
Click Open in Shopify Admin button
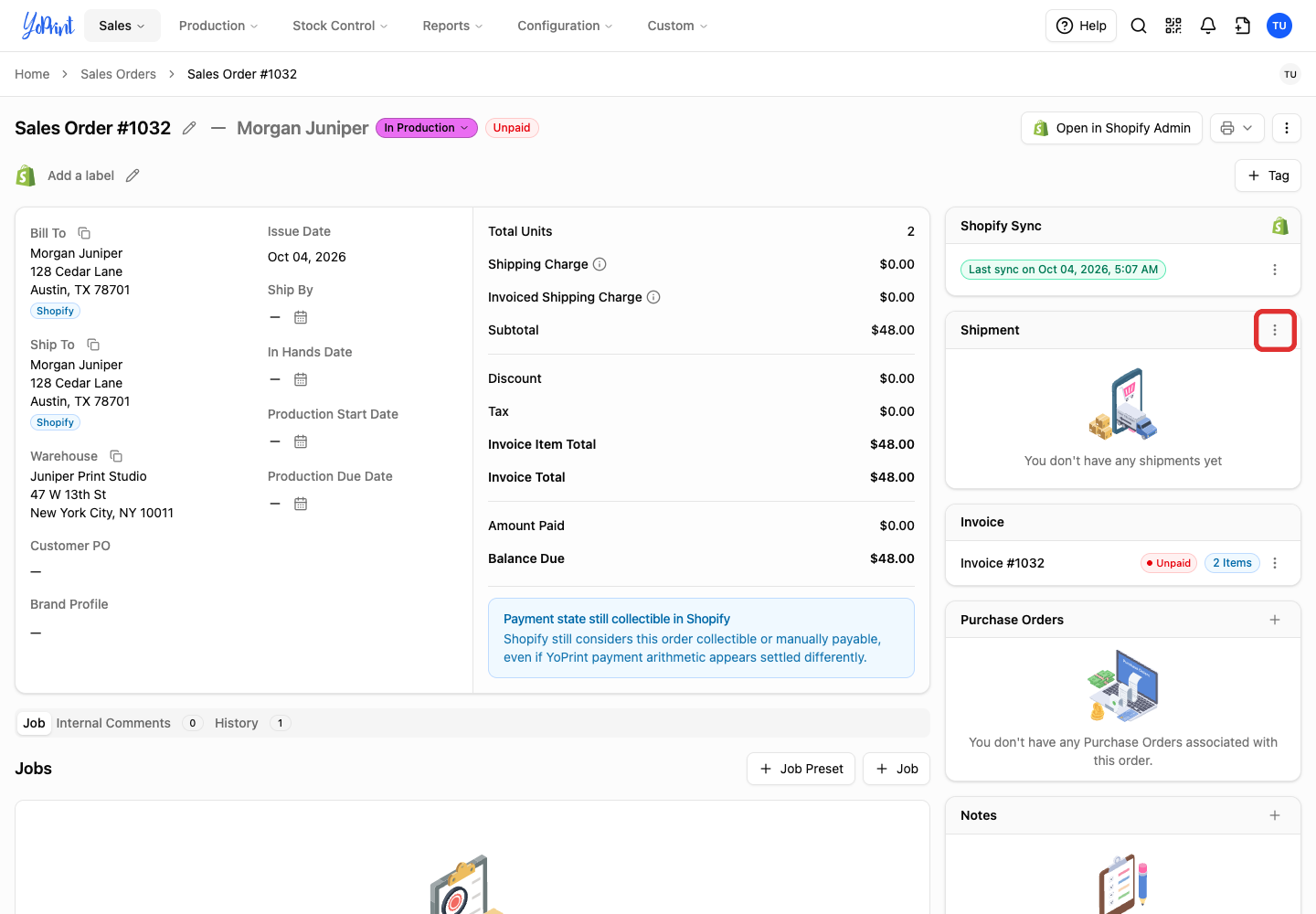tap(1111, 128)
